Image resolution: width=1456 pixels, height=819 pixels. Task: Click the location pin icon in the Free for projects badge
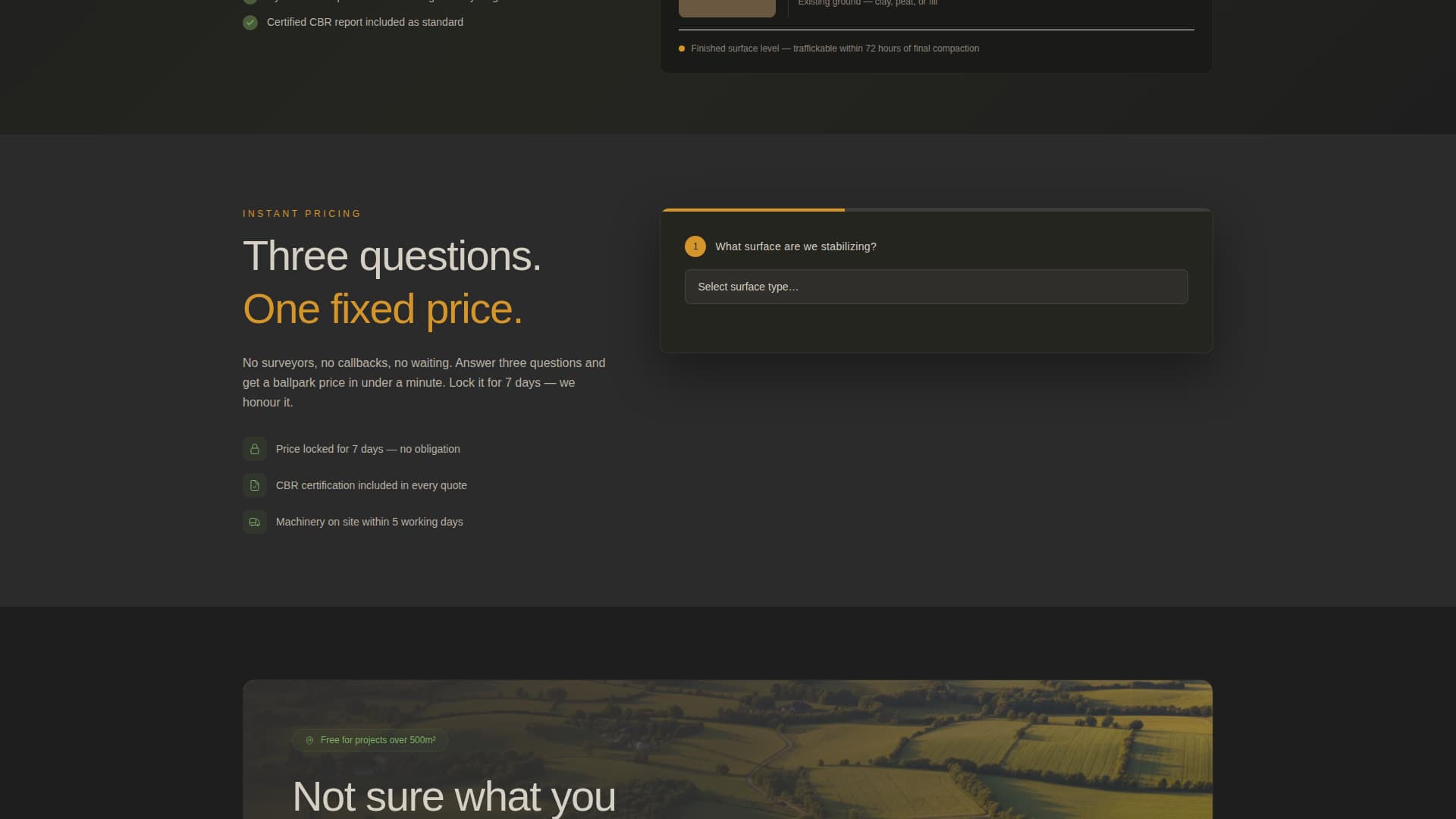(x=309, y=740)
